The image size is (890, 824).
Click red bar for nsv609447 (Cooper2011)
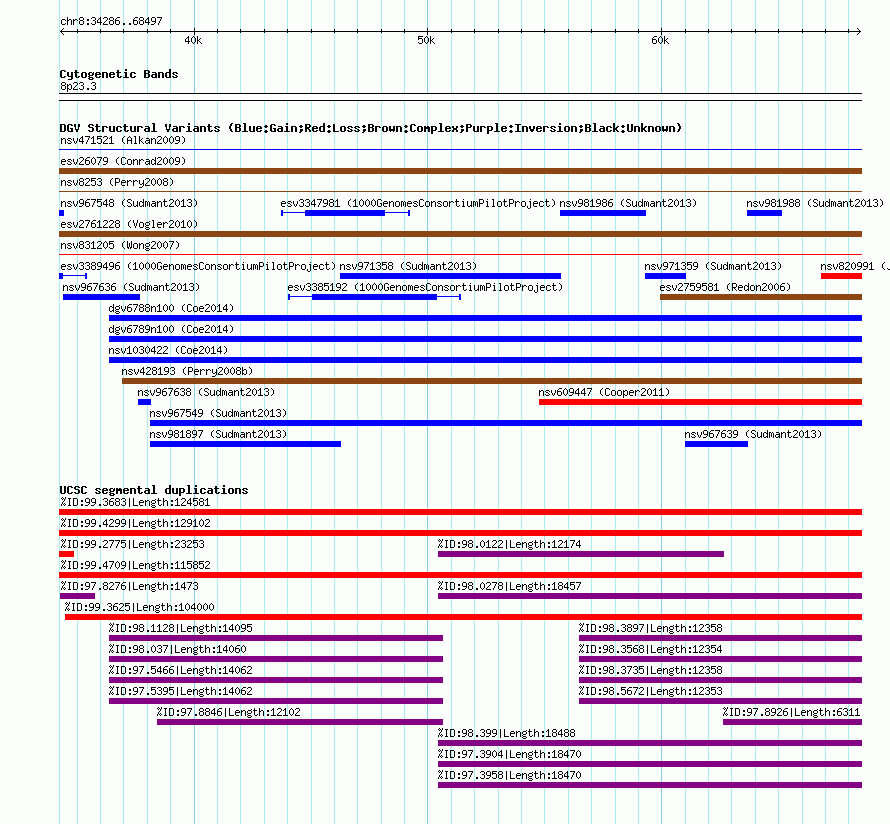coord(700,402)
